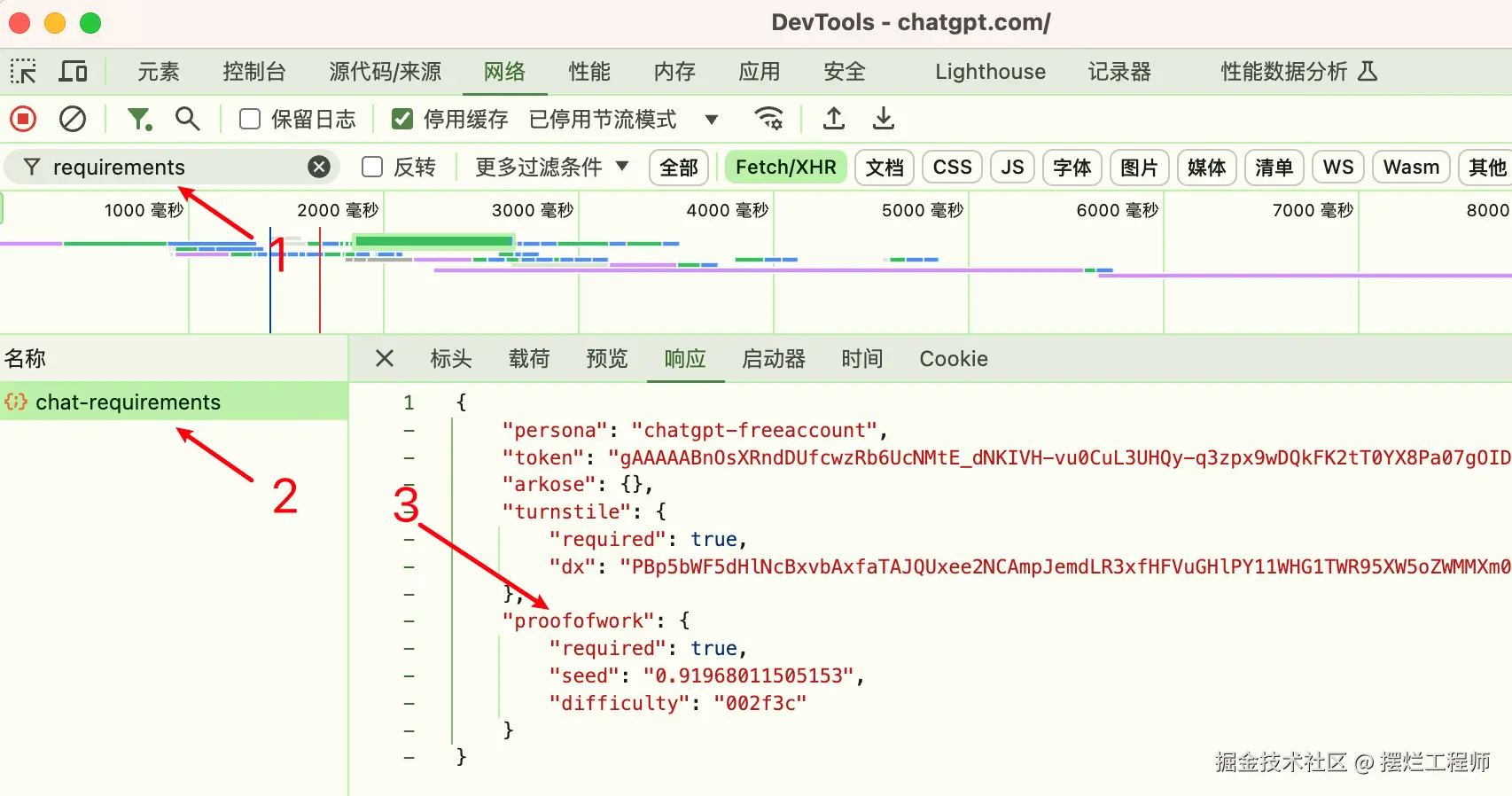This screenshot has width=1512, height=796.
Task: Open the 载荷 tab
Action: click(529, 358)
